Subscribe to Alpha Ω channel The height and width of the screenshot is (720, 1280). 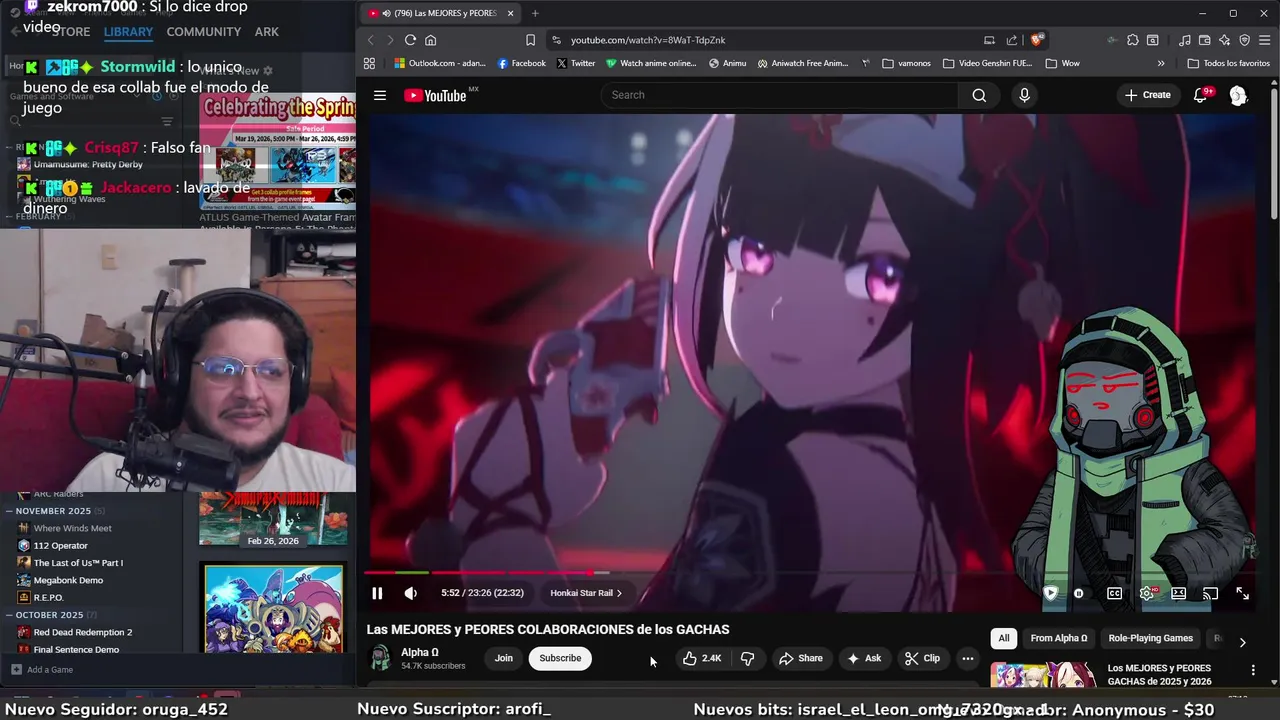[560, 658]
